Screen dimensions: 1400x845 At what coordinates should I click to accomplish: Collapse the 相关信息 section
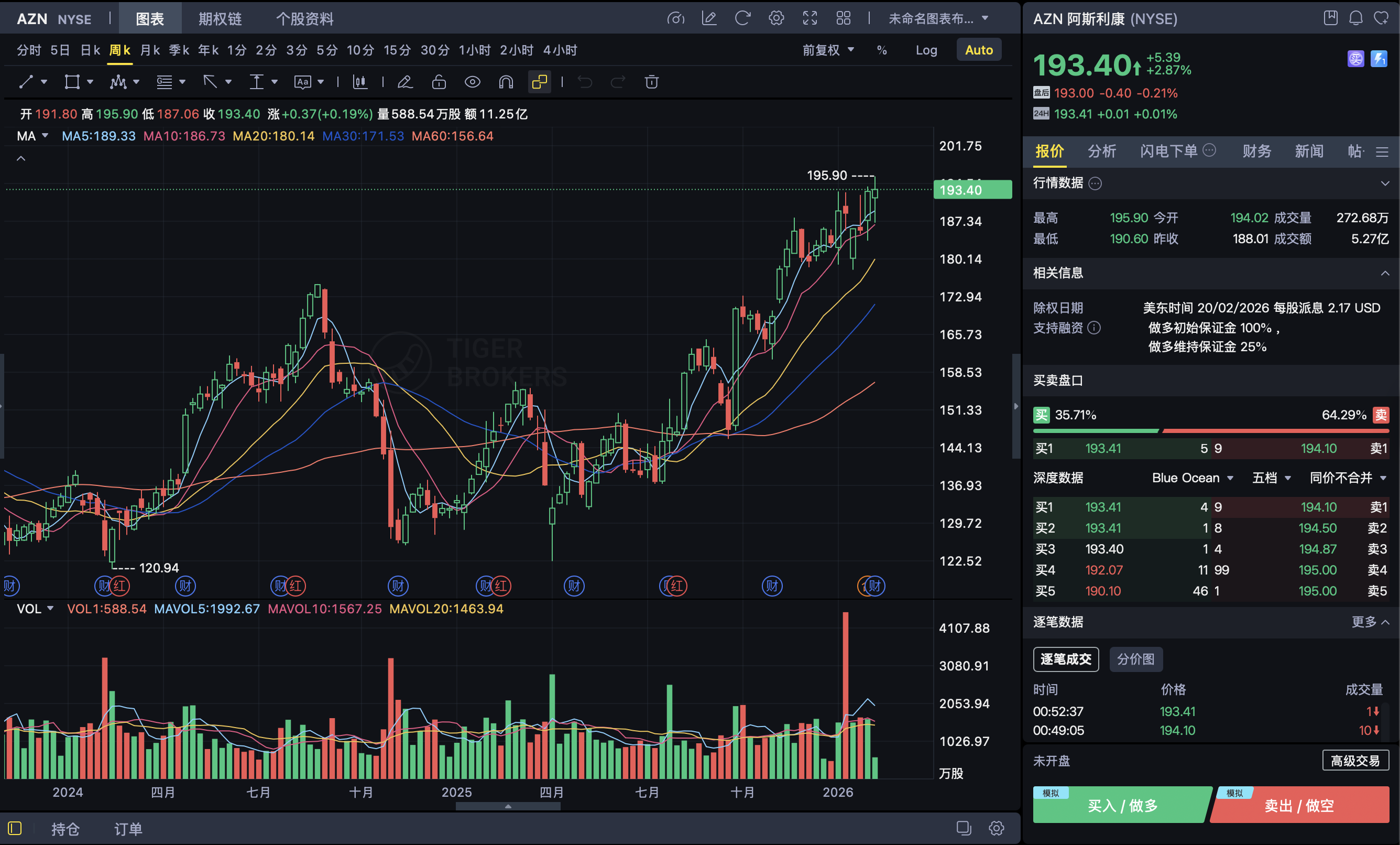1385,273
